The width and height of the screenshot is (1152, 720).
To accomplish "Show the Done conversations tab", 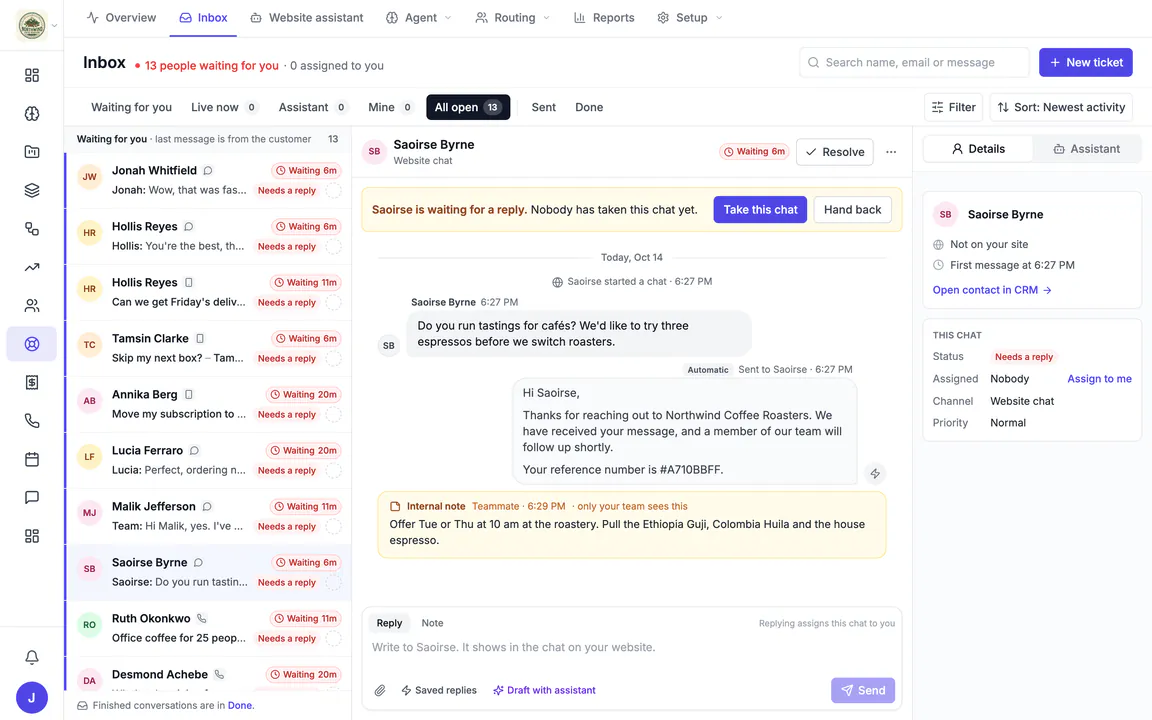I will point(588,107).
